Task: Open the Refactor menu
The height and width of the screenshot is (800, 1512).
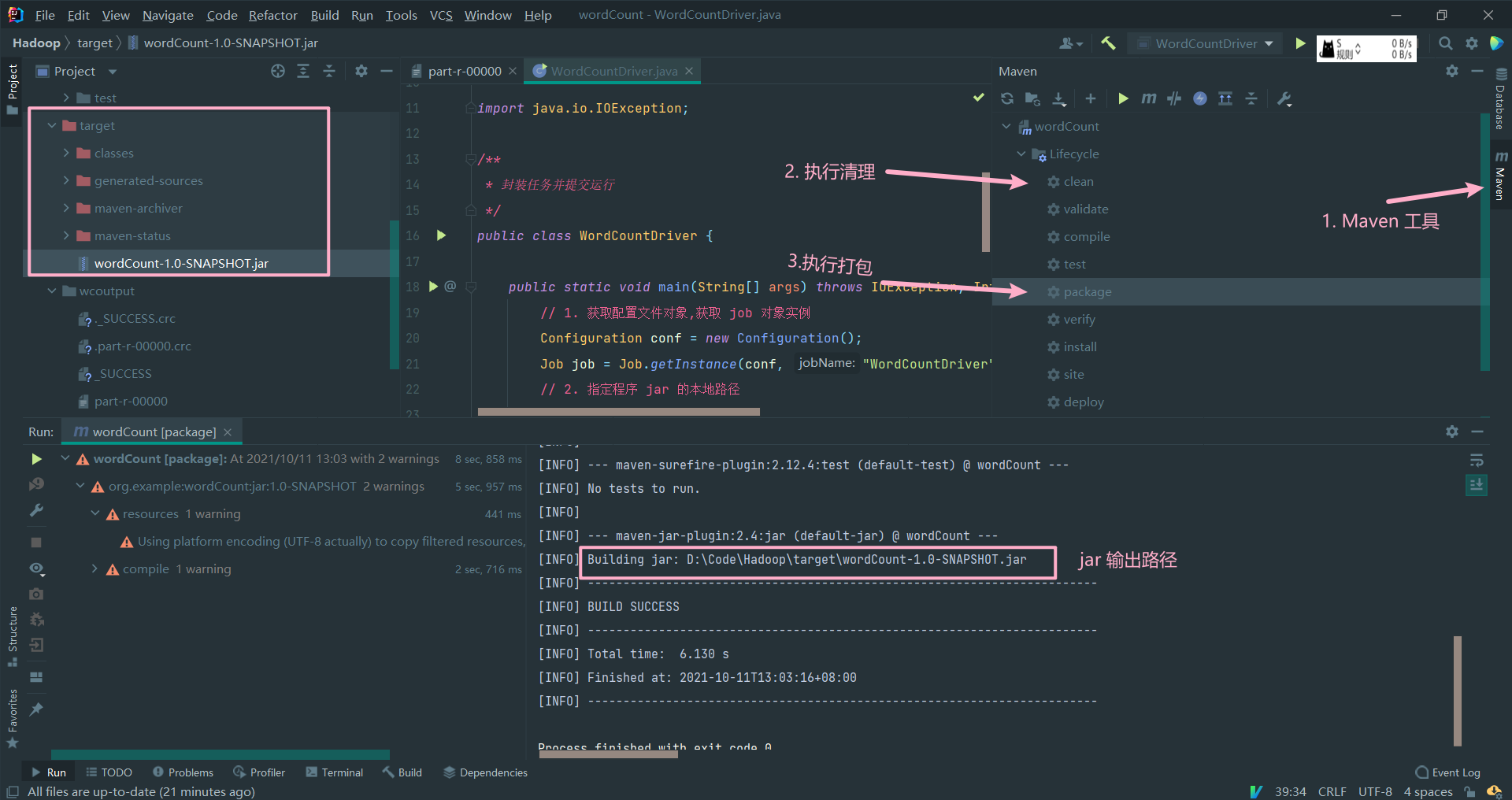Action: coord(272,15)
